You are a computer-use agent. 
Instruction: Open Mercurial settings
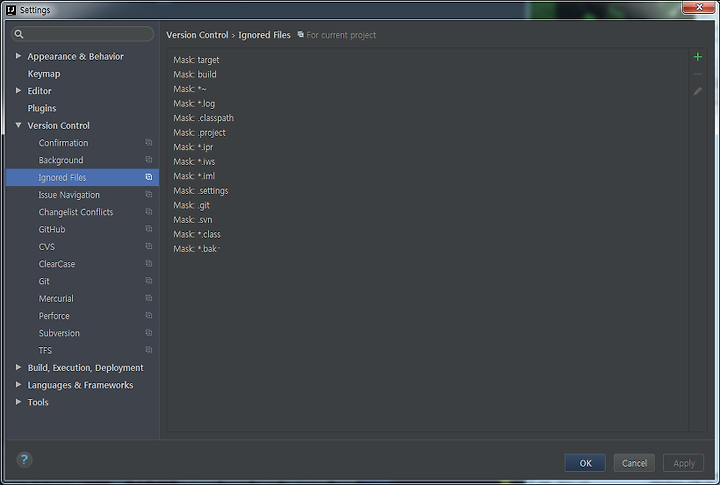[56, 299]
